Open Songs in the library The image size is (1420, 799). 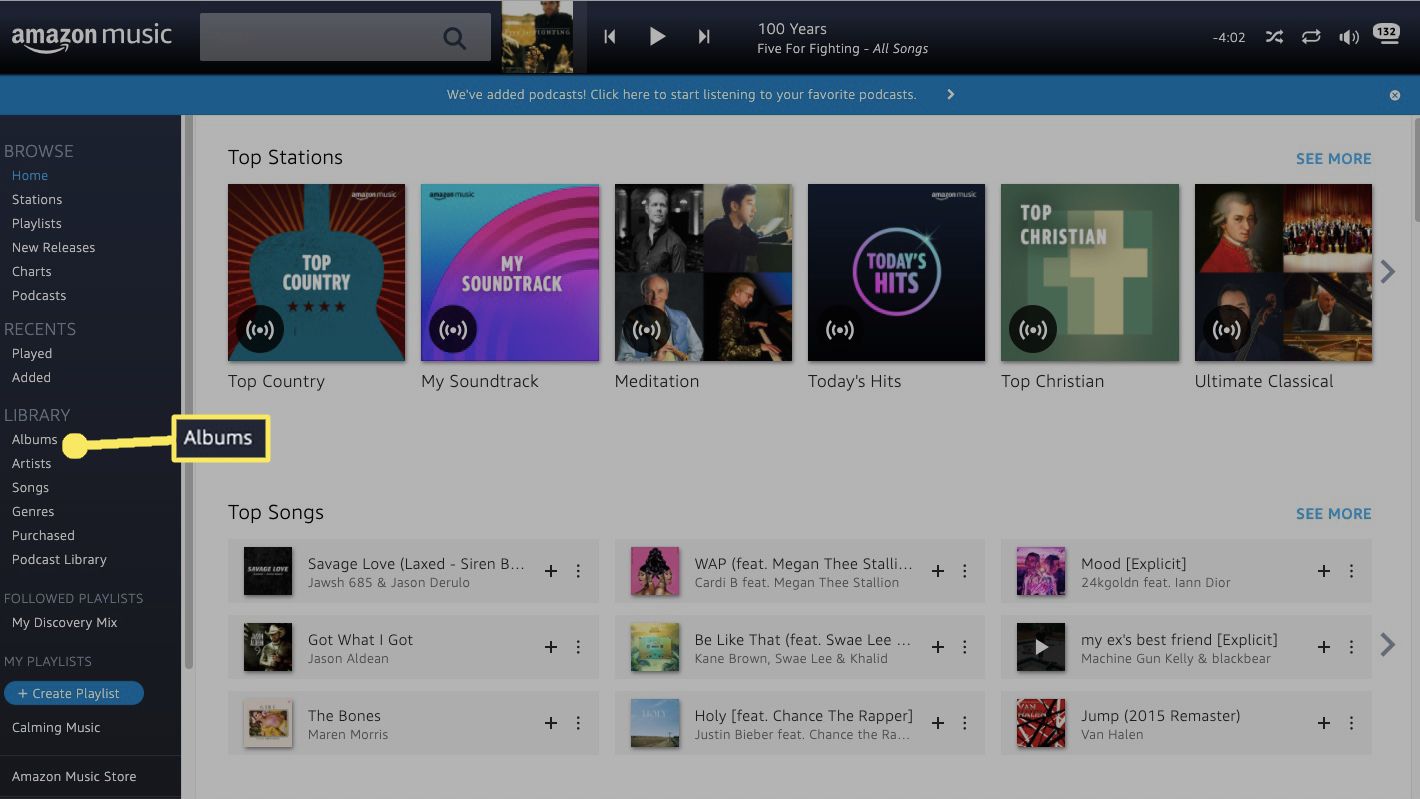pos(30,487)
